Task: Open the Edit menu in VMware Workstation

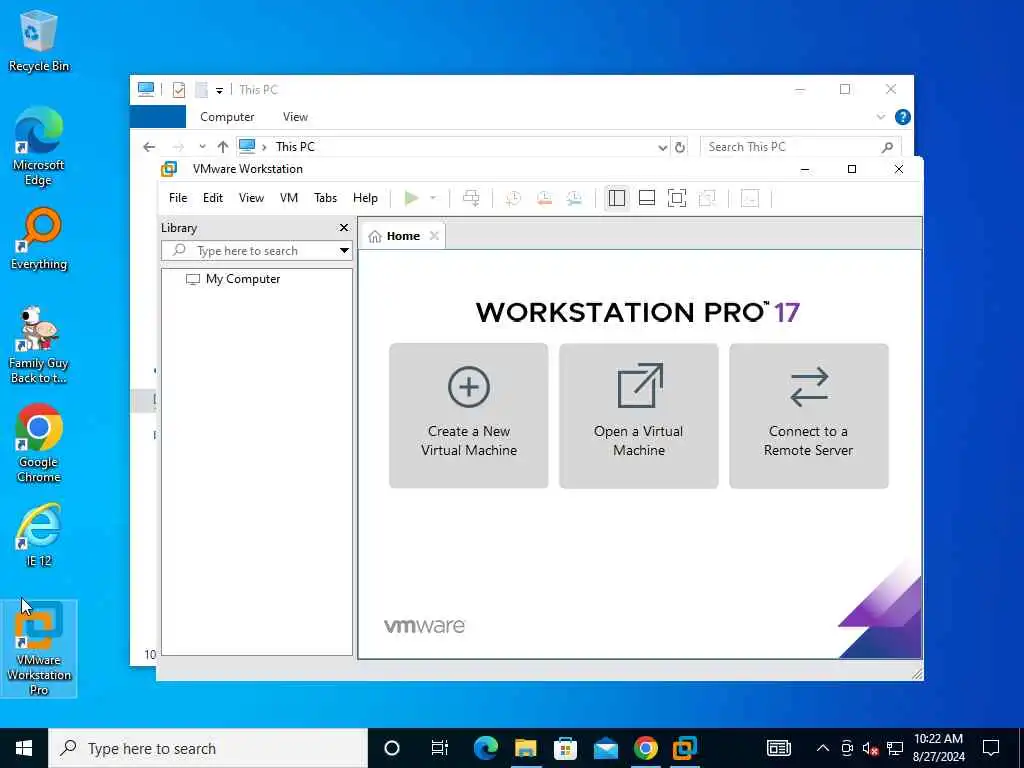Action: click(x=213, y=198)
